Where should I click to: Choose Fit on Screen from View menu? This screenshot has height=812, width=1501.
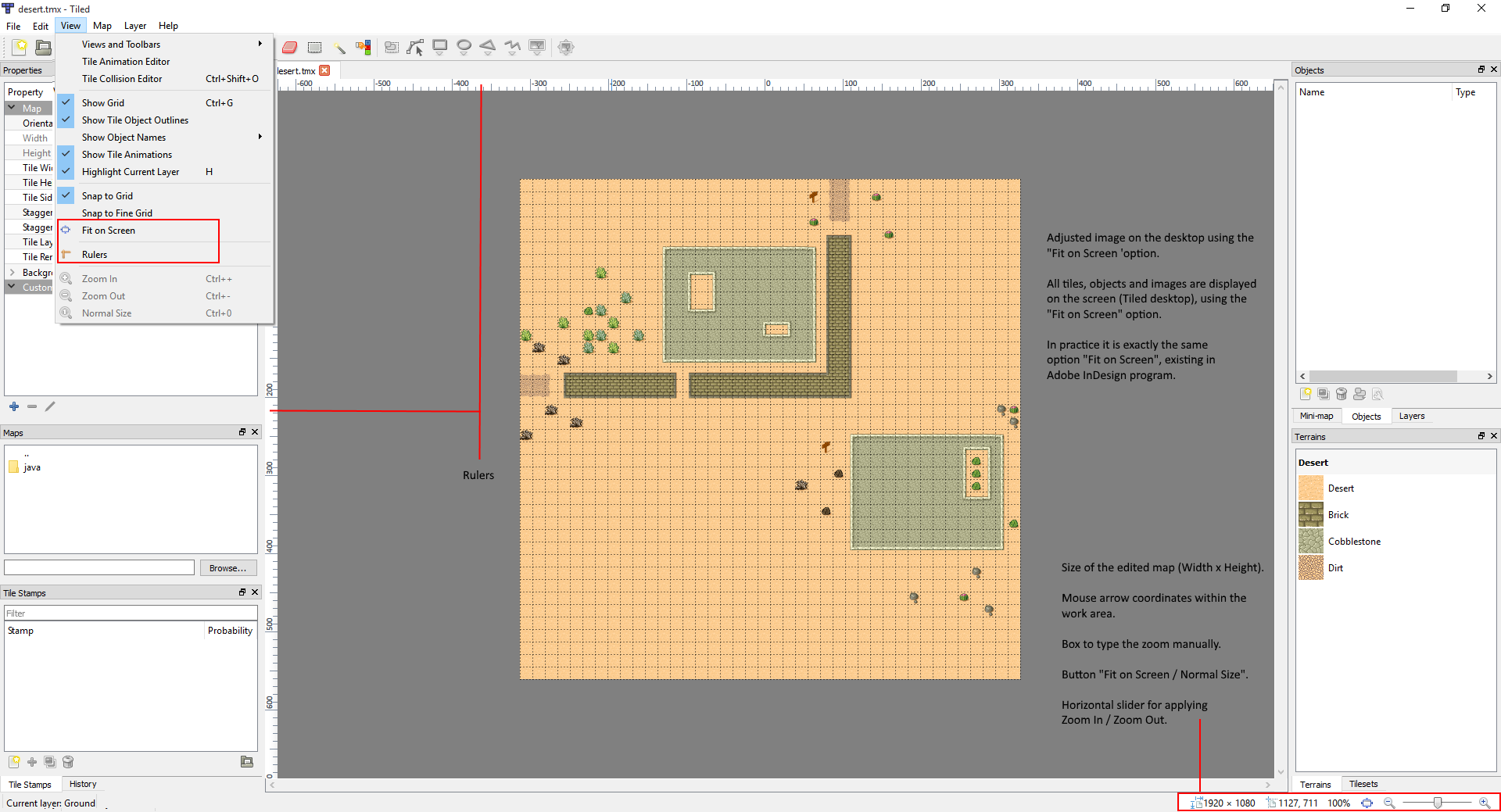coord(109,231)
